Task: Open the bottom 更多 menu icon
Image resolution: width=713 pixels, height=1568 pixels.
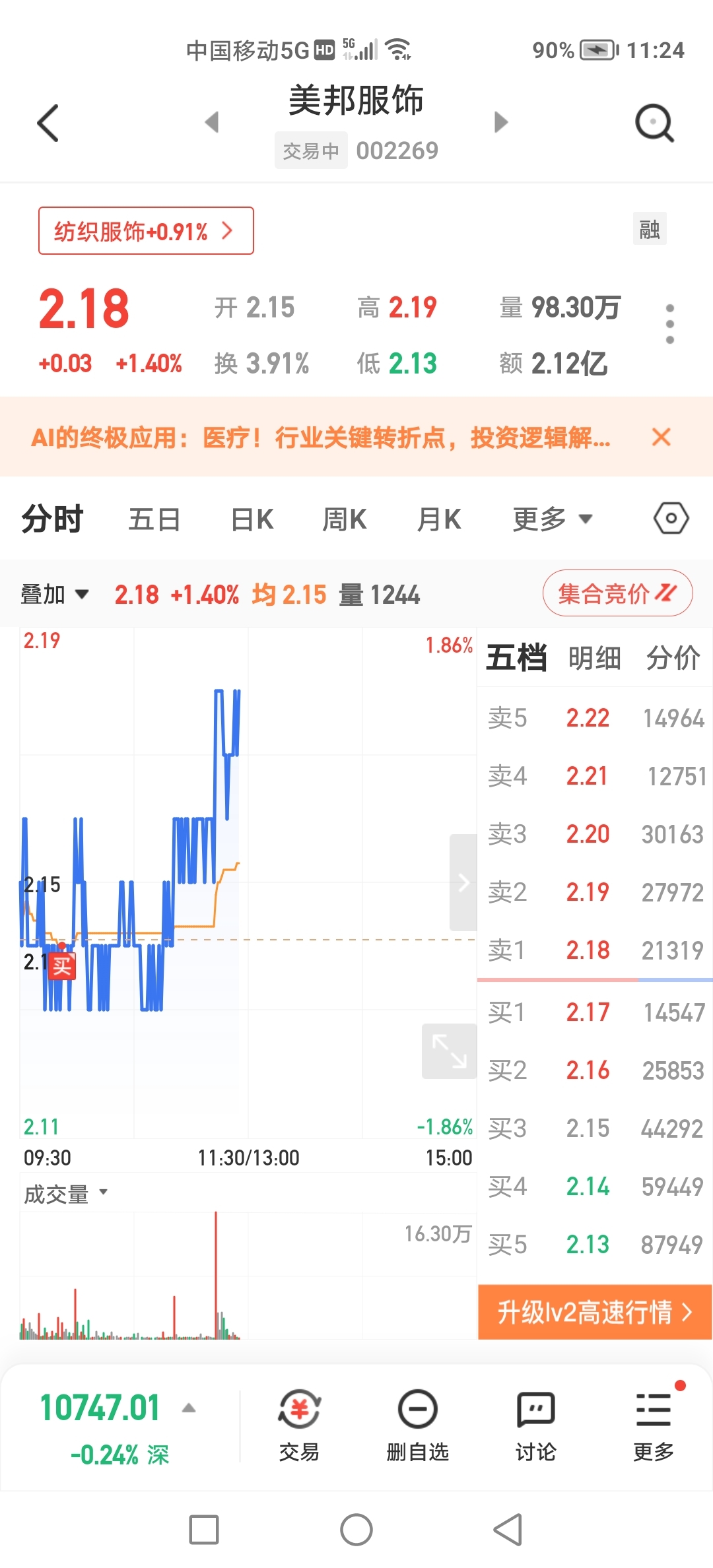Action: 654,1426
